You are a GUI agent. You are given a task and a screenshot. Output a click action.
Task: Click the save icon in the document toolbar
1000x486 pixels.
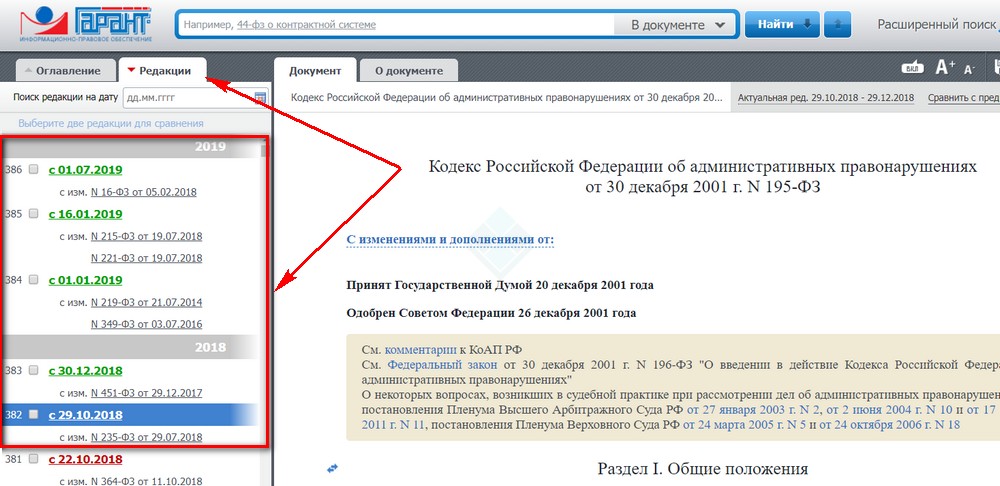[995, 67]
